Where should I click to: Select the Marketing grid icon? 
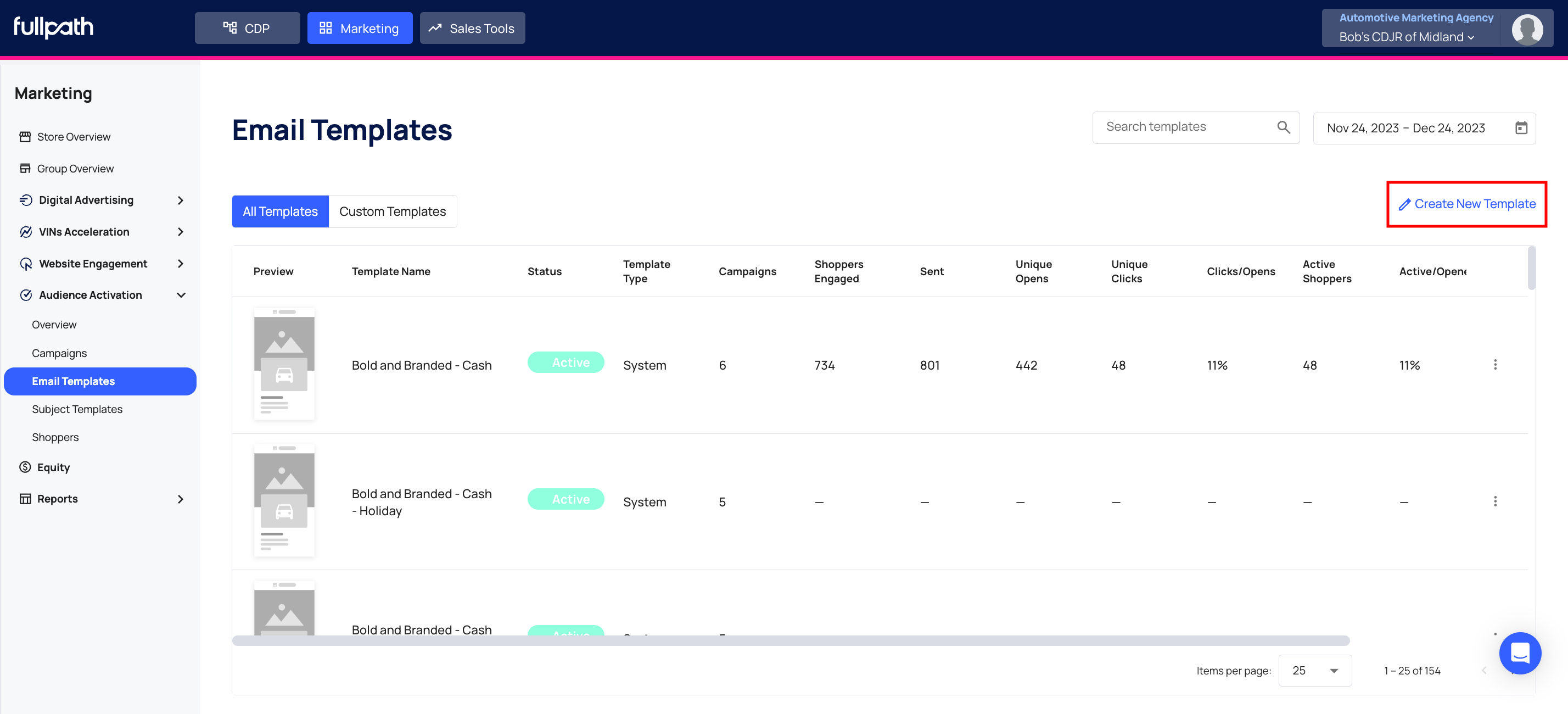tap(326, 27)
